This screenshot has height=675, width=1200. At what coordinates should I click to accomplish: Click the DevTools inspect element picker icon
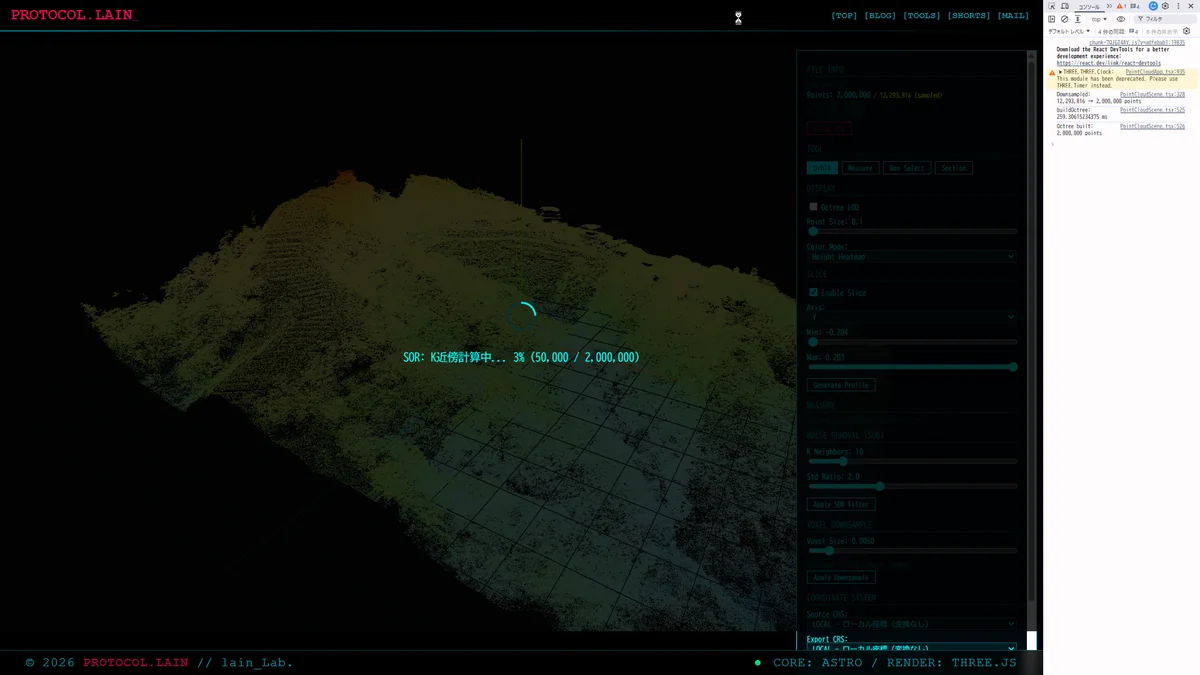pyautogui.click(x=1052, y=6)
